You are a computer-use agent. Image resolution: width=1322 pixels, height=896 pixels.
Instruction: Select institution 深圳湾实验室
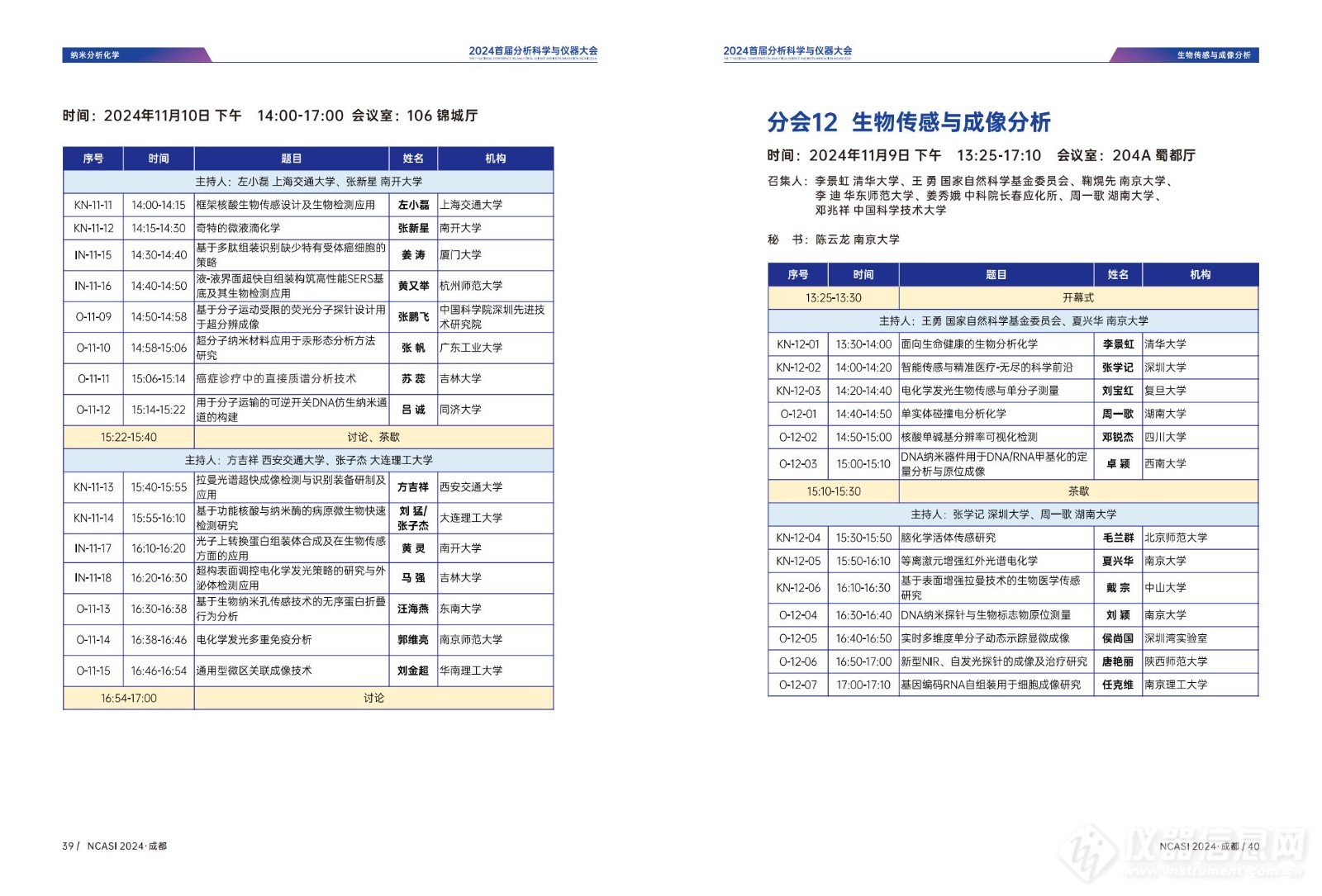point(1176,638)
